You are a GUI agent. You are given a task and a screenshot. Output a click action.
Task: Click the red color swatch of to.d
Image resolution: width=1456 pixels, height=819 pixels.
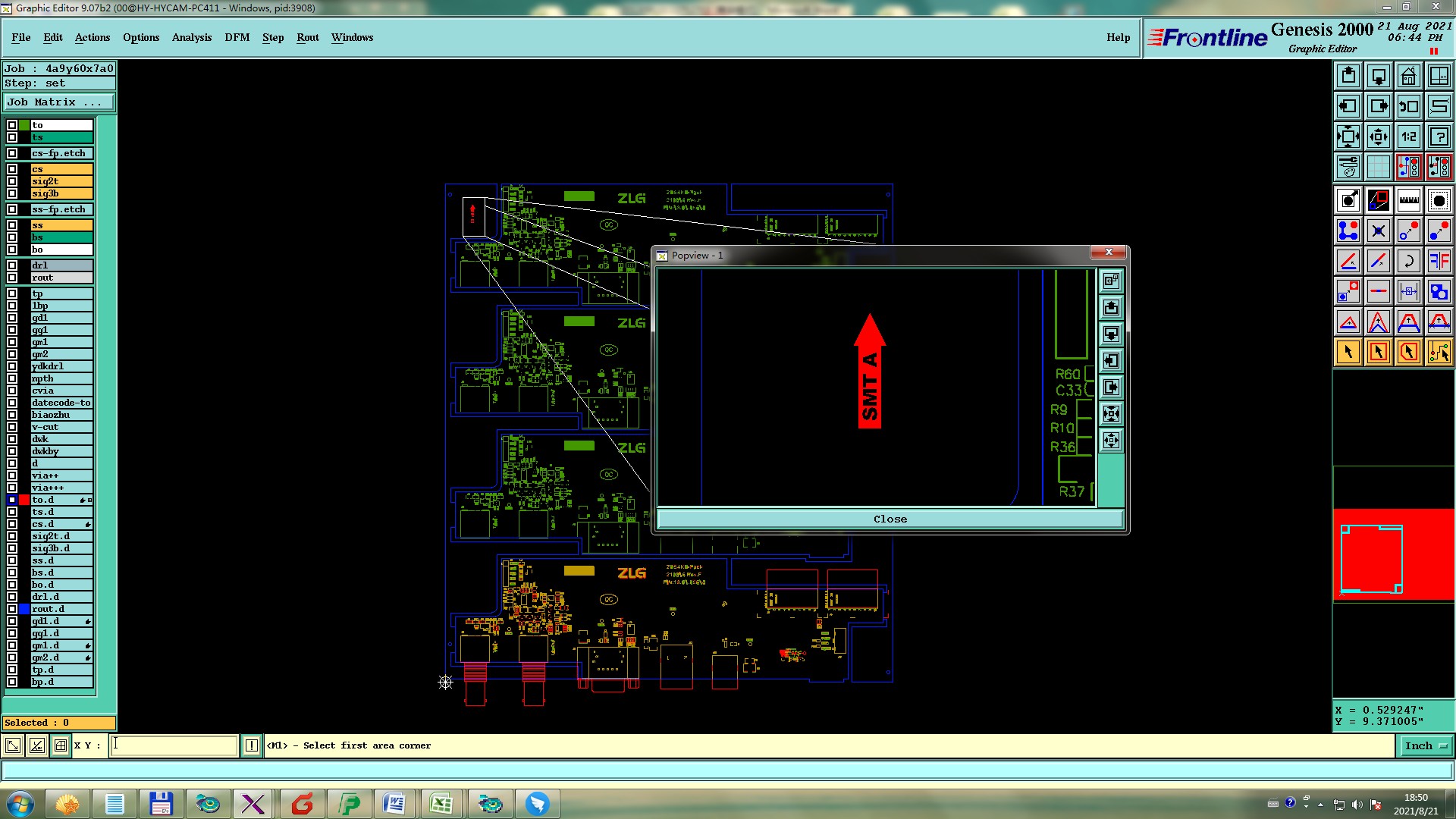[x=24, y=500]
